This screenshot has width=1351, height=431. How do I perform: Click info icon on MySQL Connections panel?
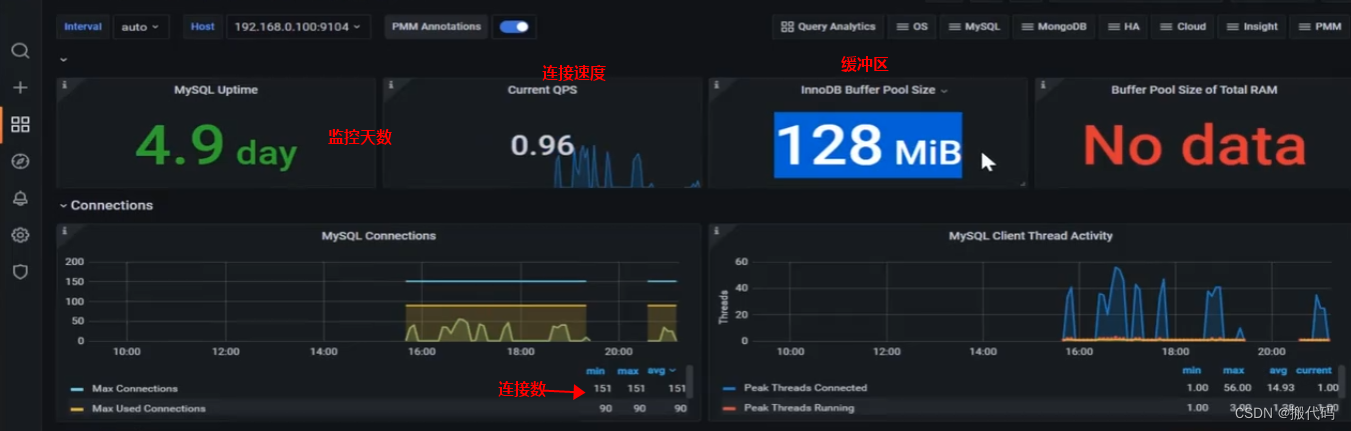(64, 231)
